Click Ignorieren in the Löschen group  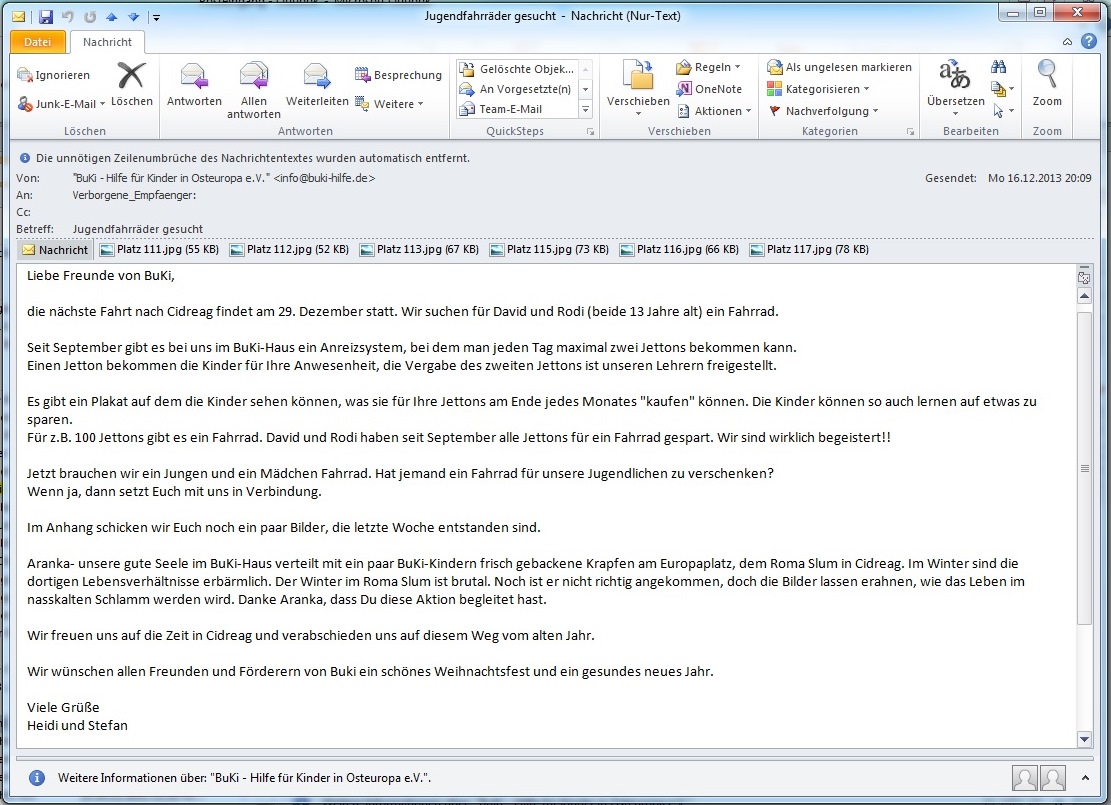(54, 75)
